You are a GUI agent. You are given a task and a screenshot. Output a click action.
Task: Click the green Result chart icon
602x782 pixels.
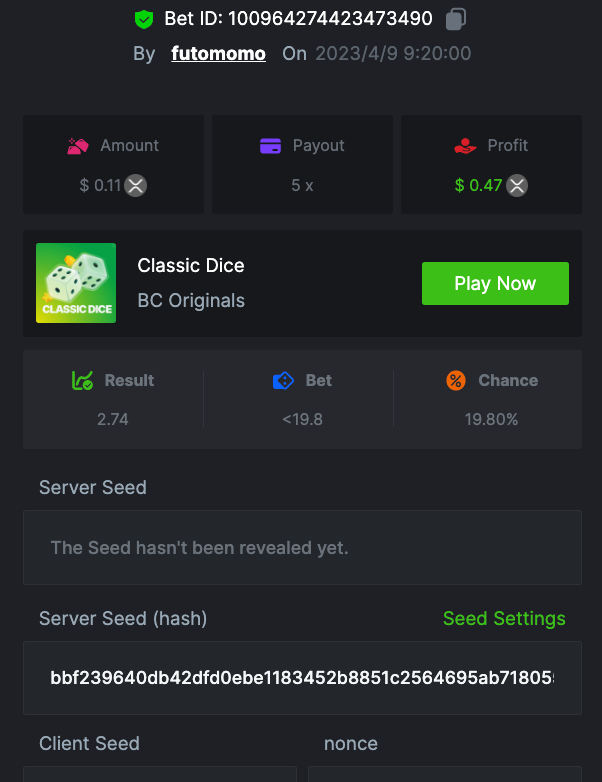[x=82, y=381]
